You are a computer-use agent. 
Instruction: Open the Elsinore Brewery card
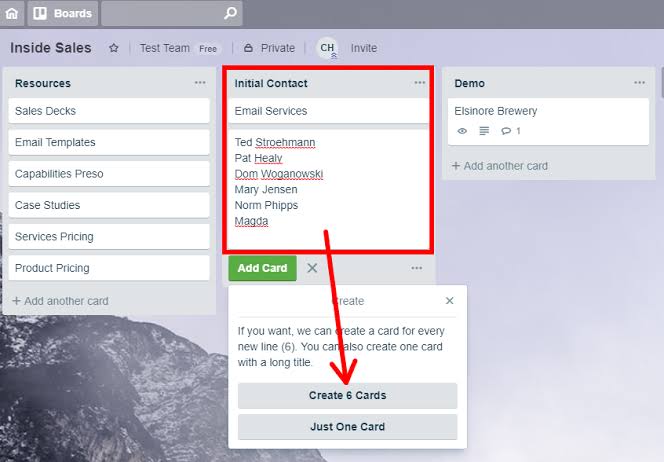548,122
